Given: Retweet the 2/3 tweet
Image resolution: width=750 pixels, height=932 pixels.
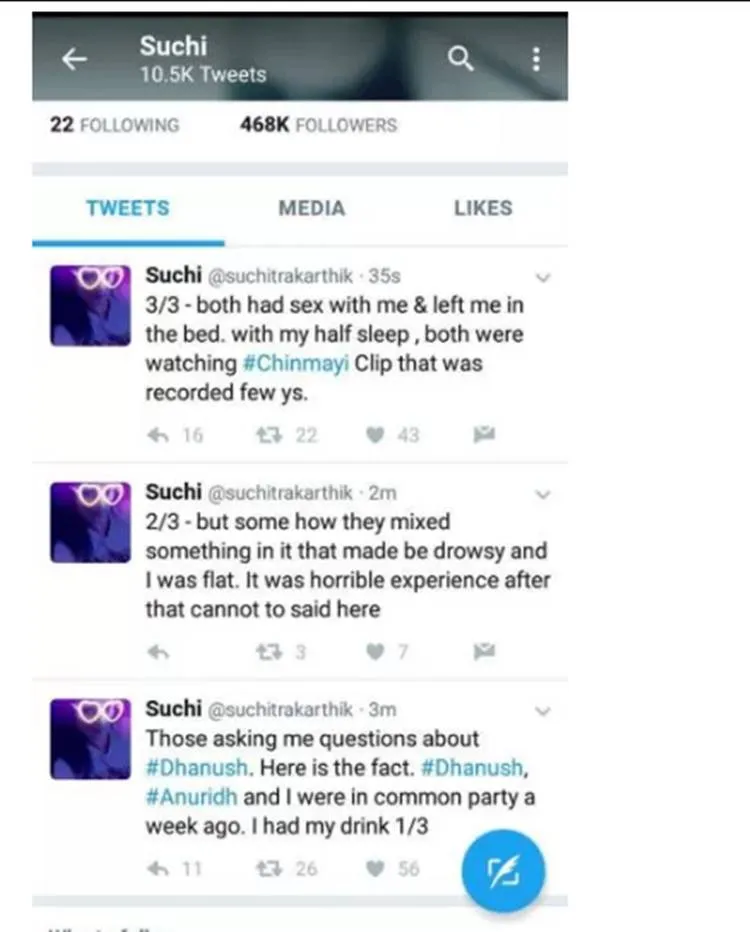Looking at the screenshot, I should point(268,652).
